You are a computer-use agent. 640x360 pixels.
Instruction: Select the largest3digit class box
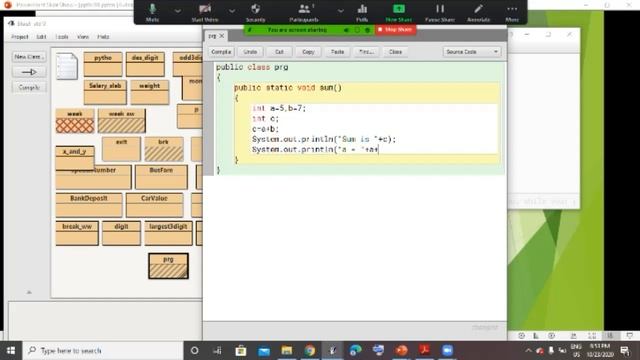point(168,233)
